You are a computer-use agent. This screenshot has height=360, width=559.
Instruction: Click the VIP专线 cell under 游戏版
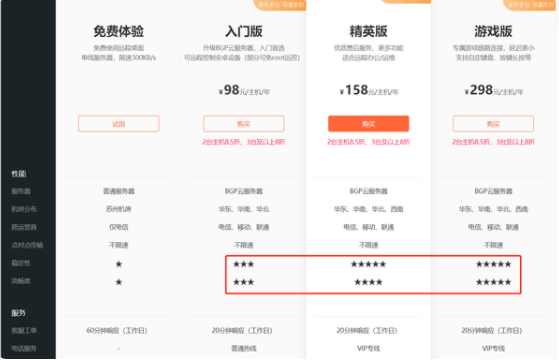(493, 348)
